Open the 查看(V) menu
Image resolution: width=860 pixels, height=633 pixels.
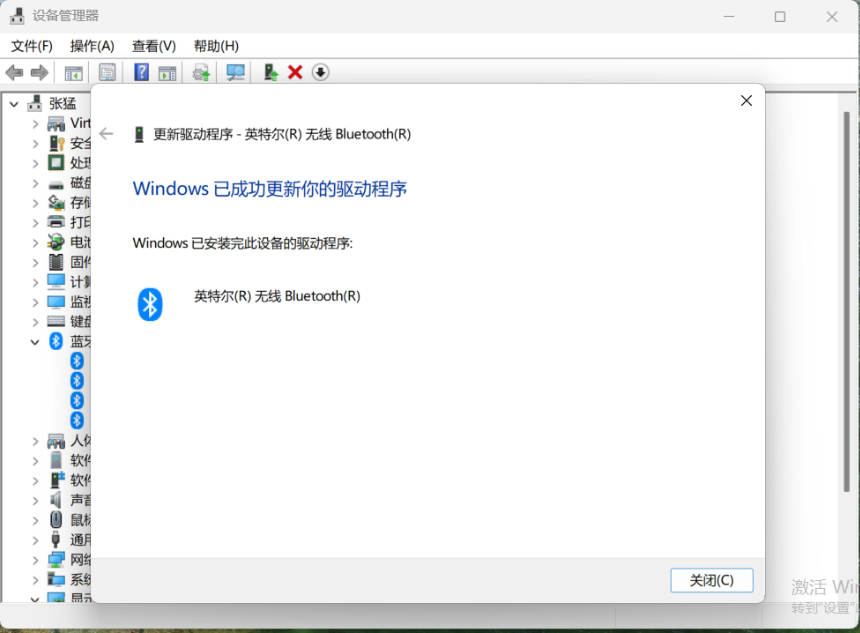[154, 46]
